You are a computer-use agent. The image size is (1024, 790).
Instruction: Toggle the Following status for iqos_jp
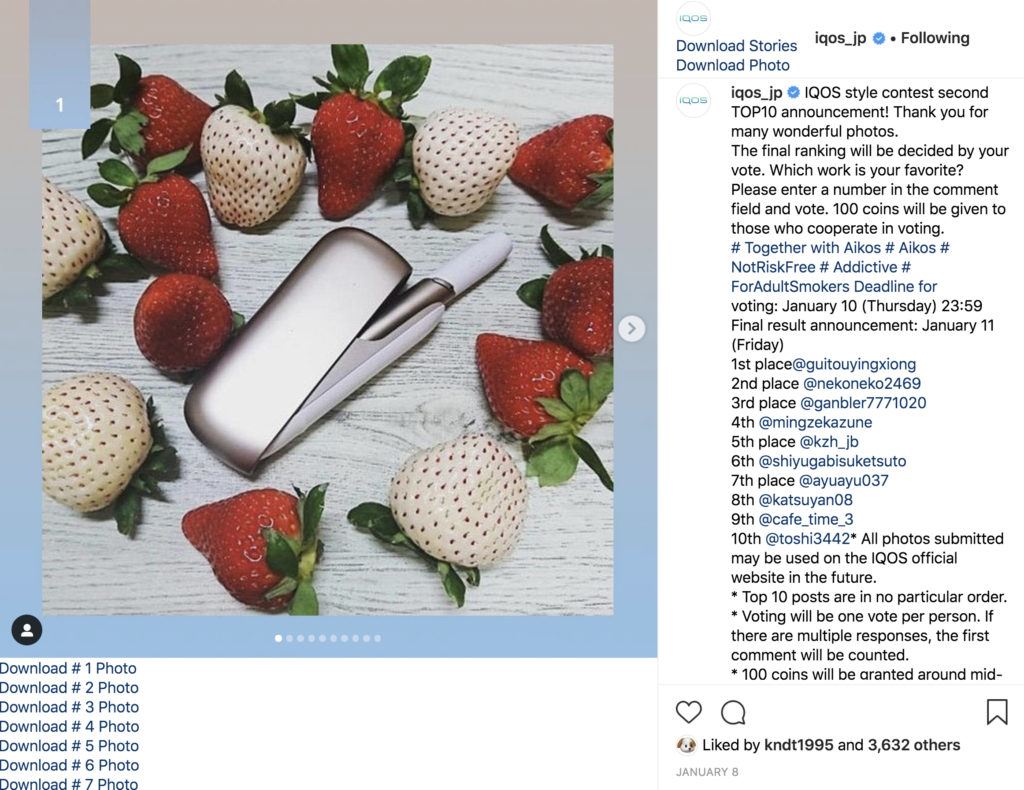tap(935, 38)
